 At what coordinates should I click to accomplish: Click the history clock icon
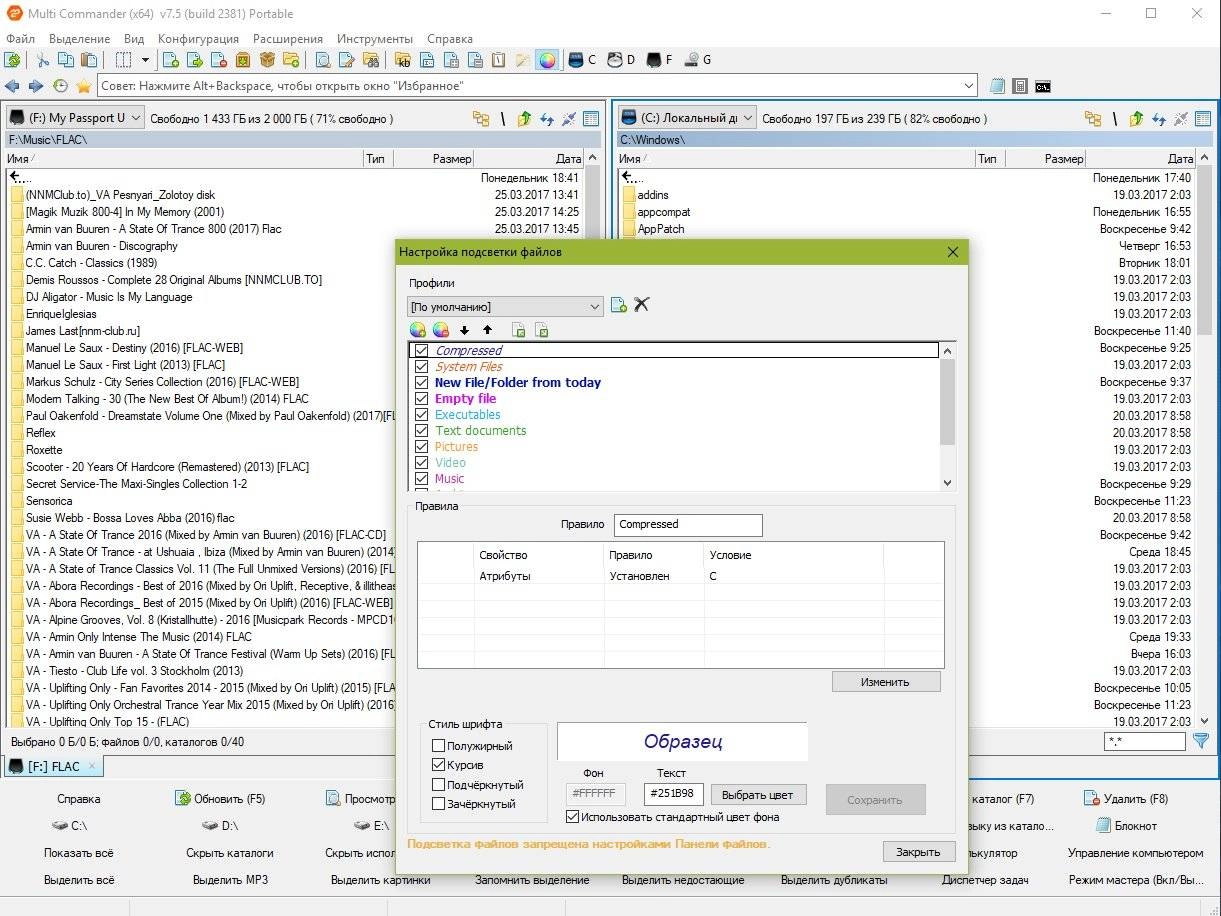coord(60,86)
